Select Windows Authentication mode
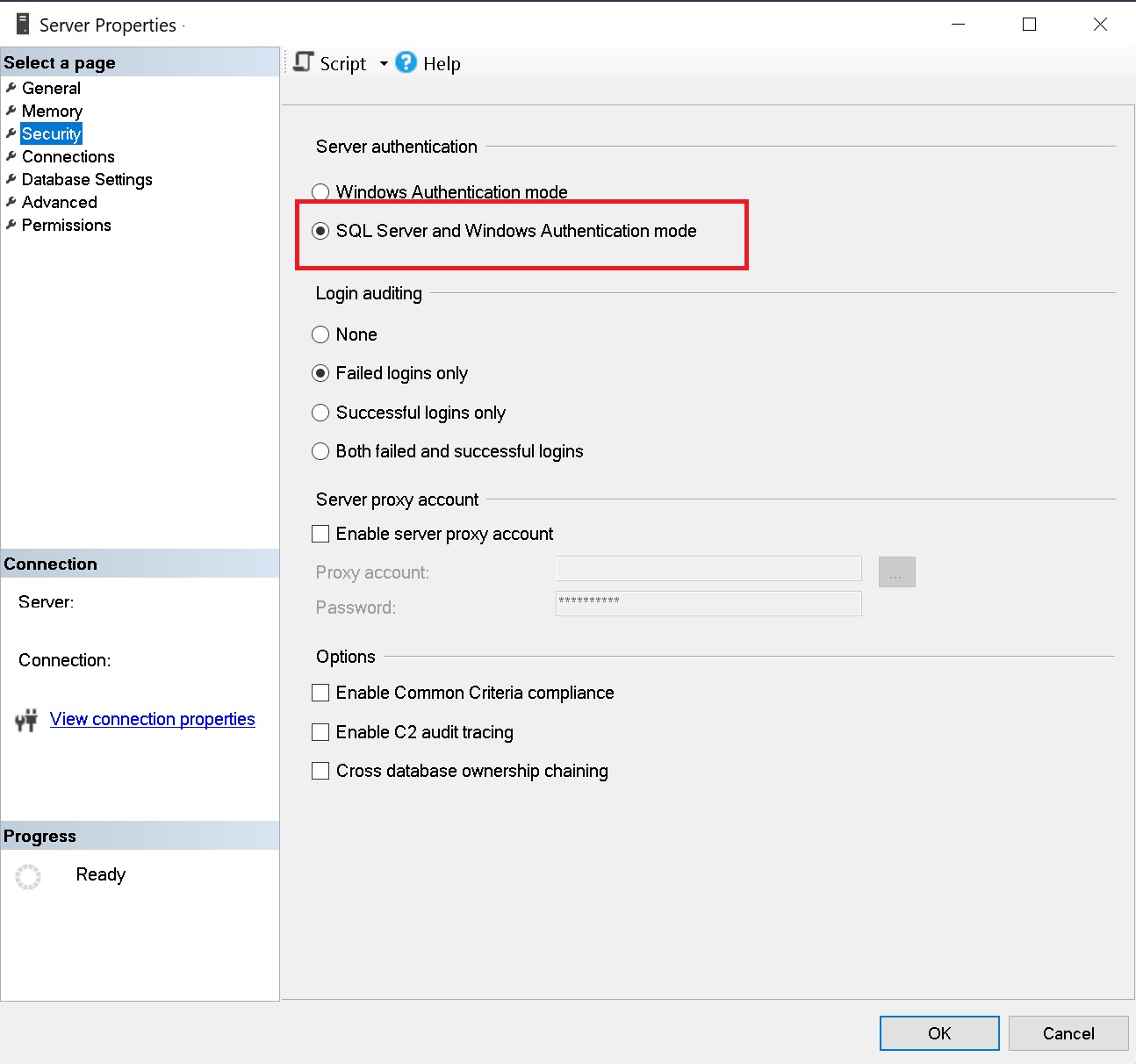 321,192
